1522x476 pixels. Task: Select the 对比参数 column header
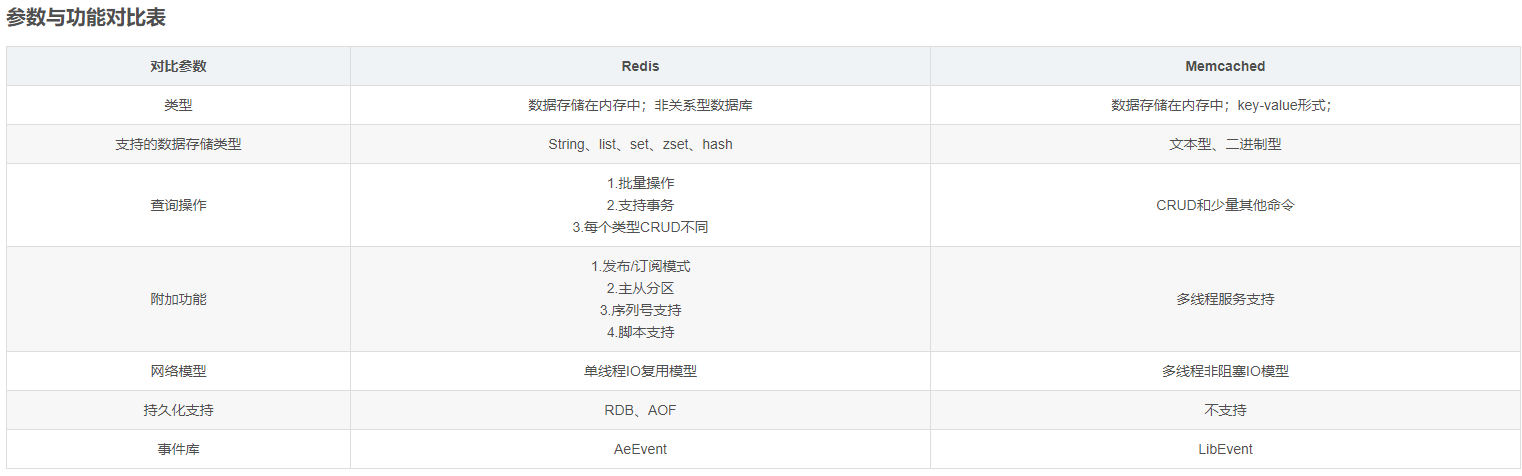(x=178, y=66)
